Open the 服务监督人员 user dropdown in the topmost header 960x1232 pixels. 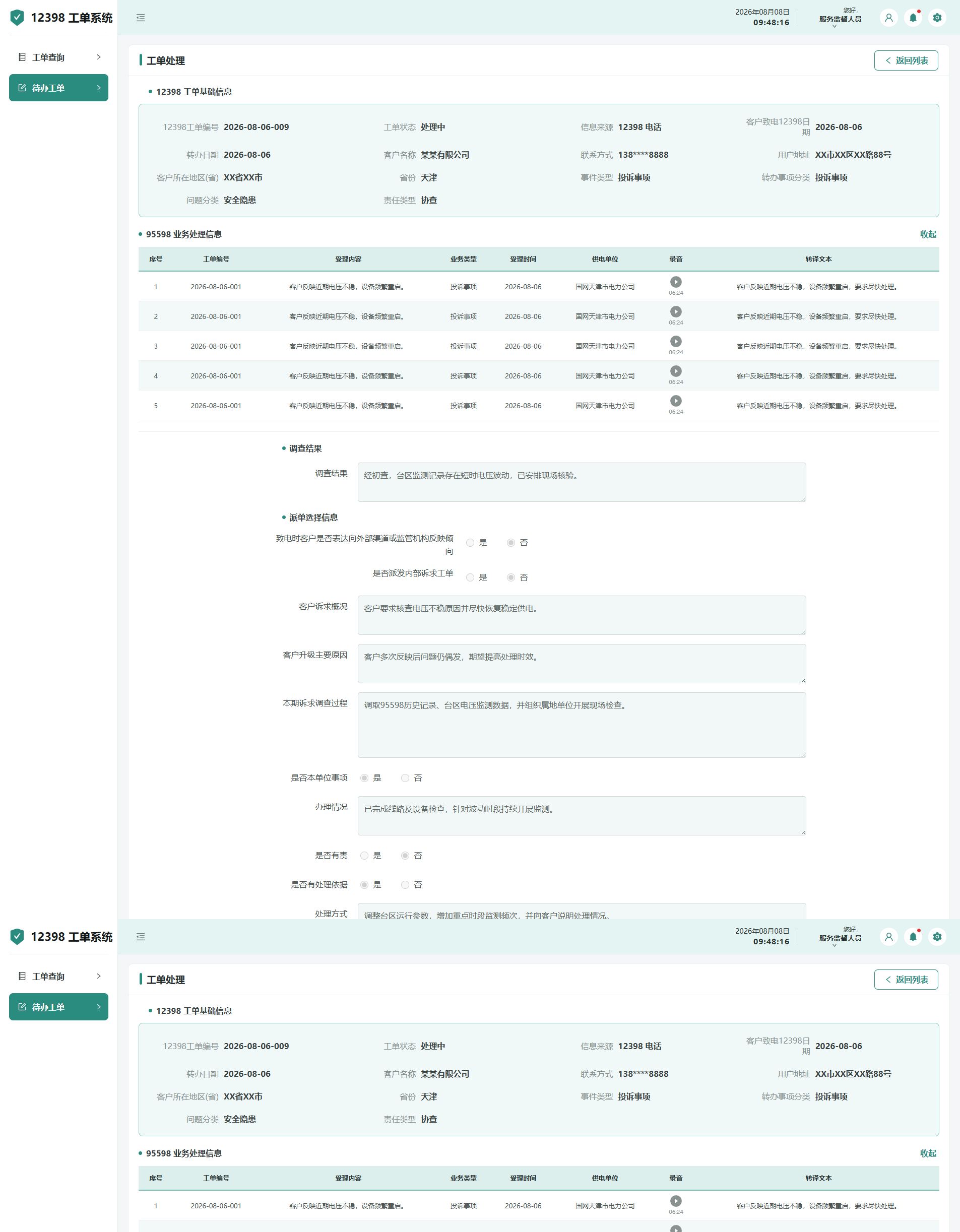coord(840,19)
